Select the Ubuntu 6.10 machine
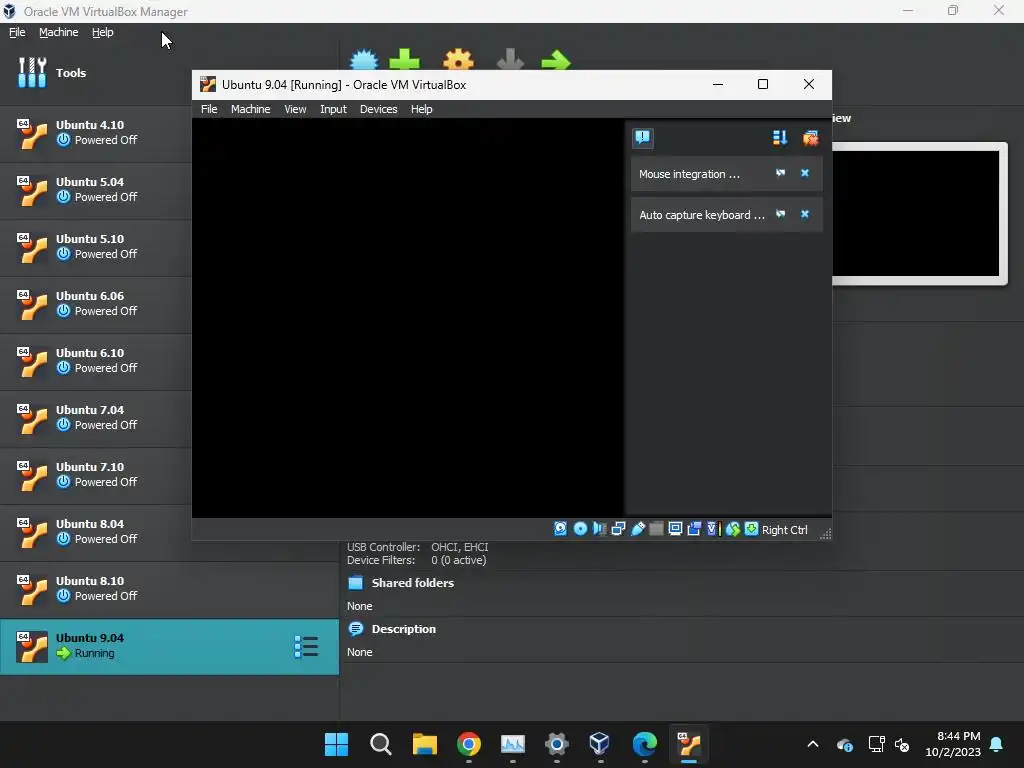The width and height of the screenshot is (1024, 768). 95,360
